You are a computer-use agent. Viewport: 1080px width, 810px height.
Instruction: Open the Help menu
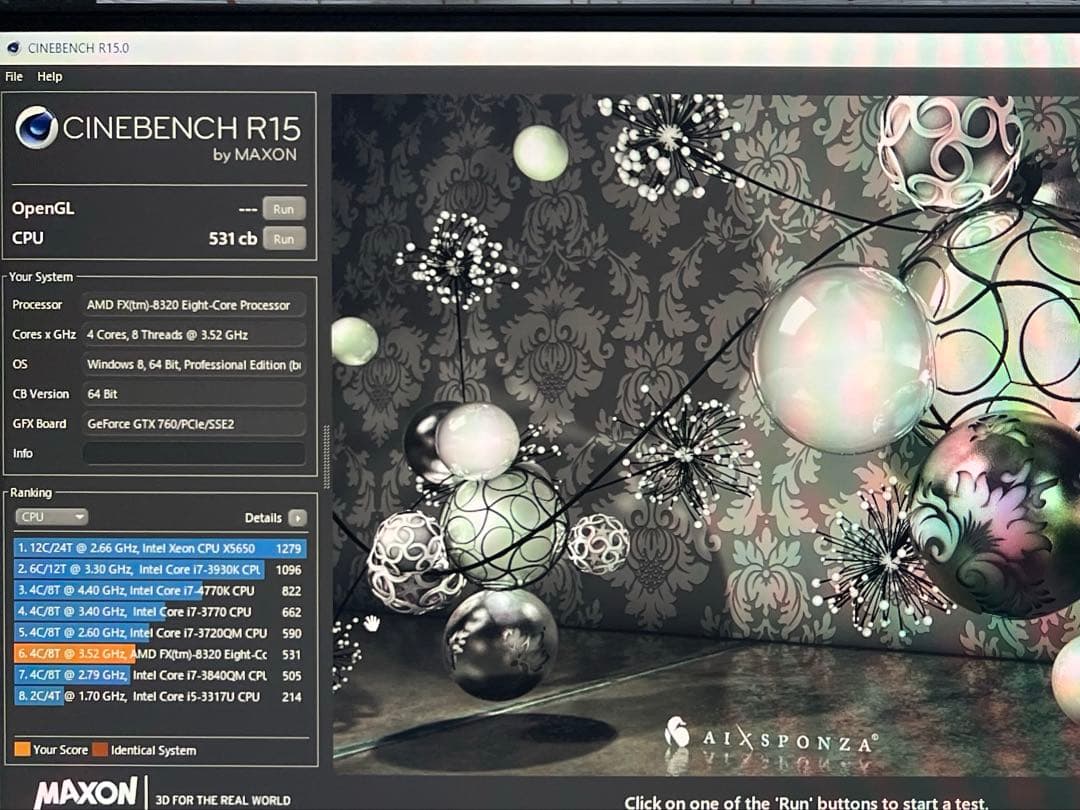click(x=50, y=76)
